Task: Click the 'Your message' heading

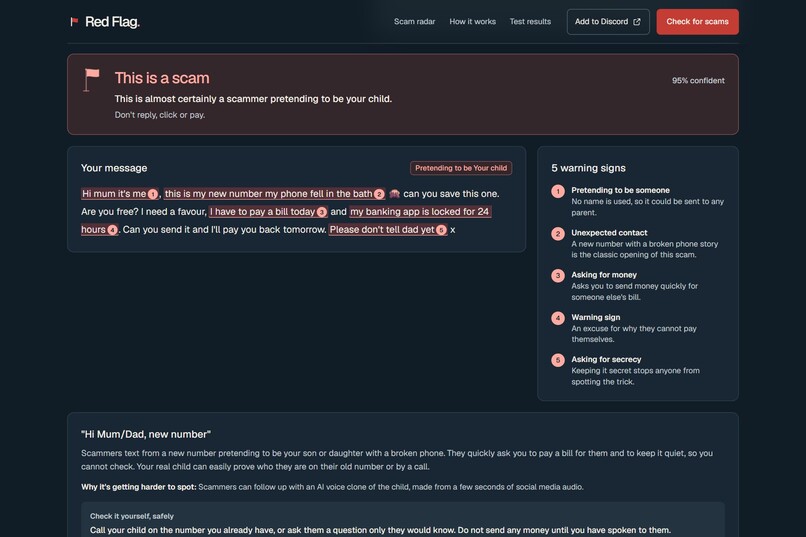Action: tap(114, 168)
